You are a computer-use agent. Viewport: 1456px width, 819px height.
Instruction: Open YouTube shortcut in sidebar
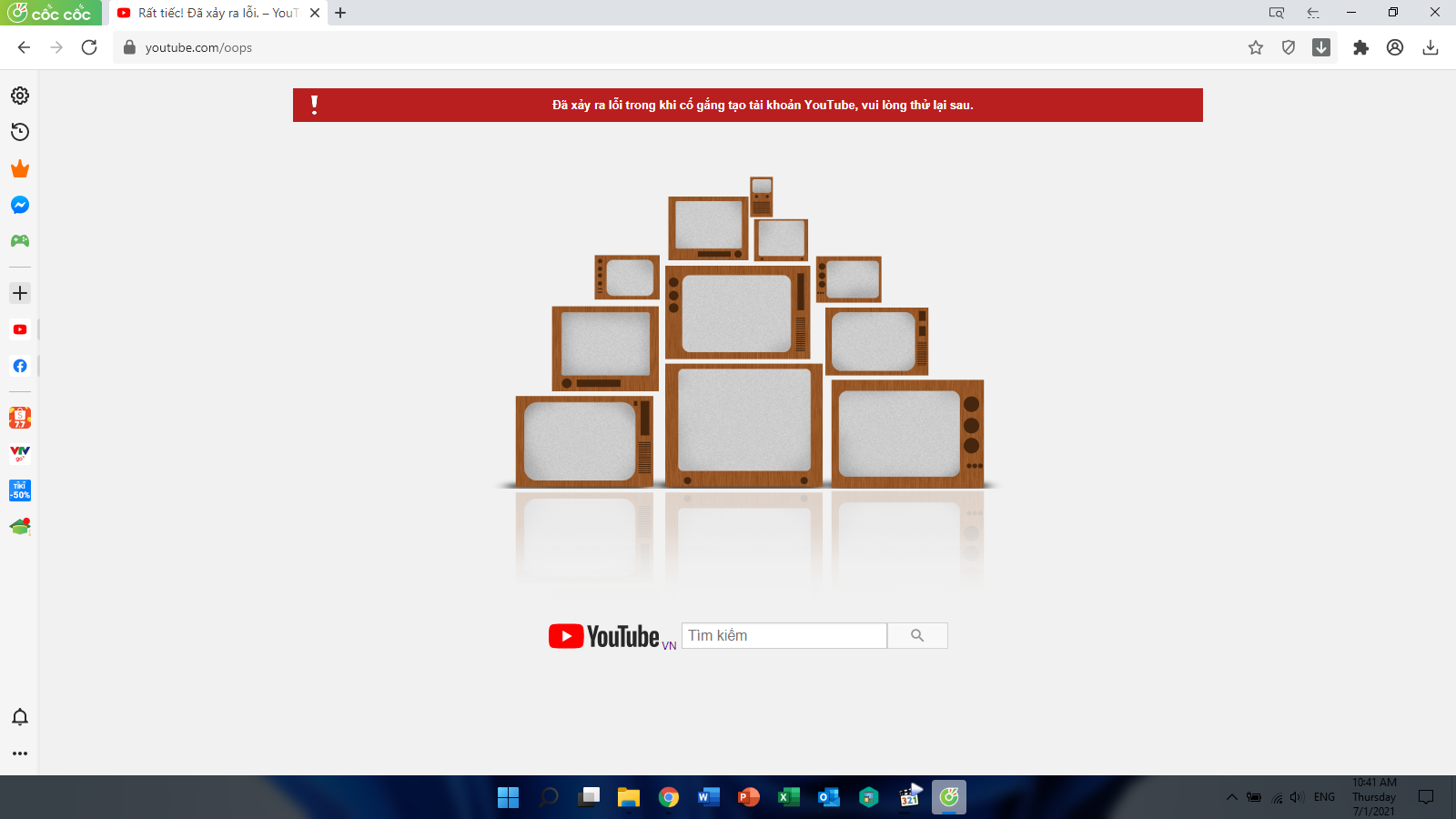coord(20,329)
